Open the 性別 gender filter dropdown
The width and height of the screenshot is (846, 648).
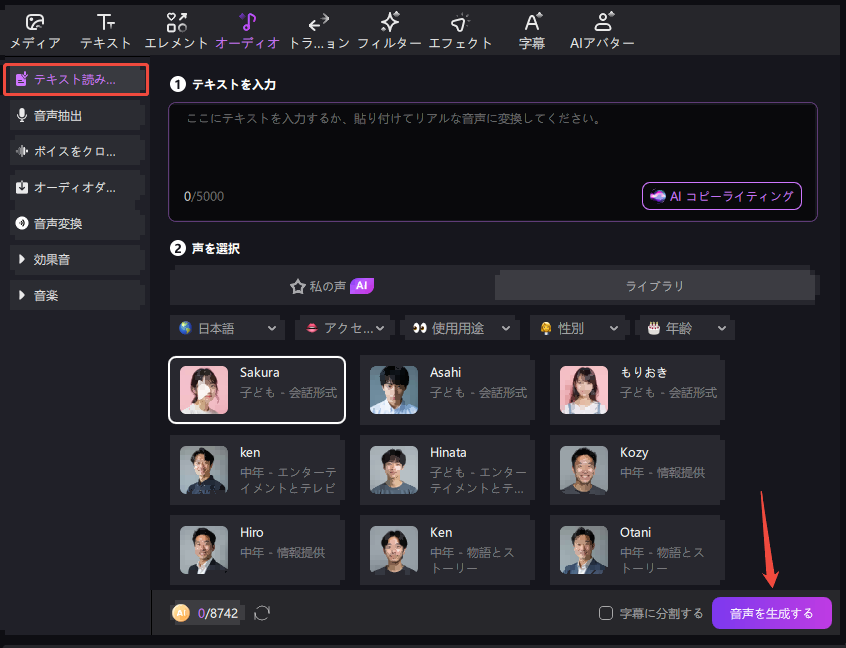tap(578, 328)
